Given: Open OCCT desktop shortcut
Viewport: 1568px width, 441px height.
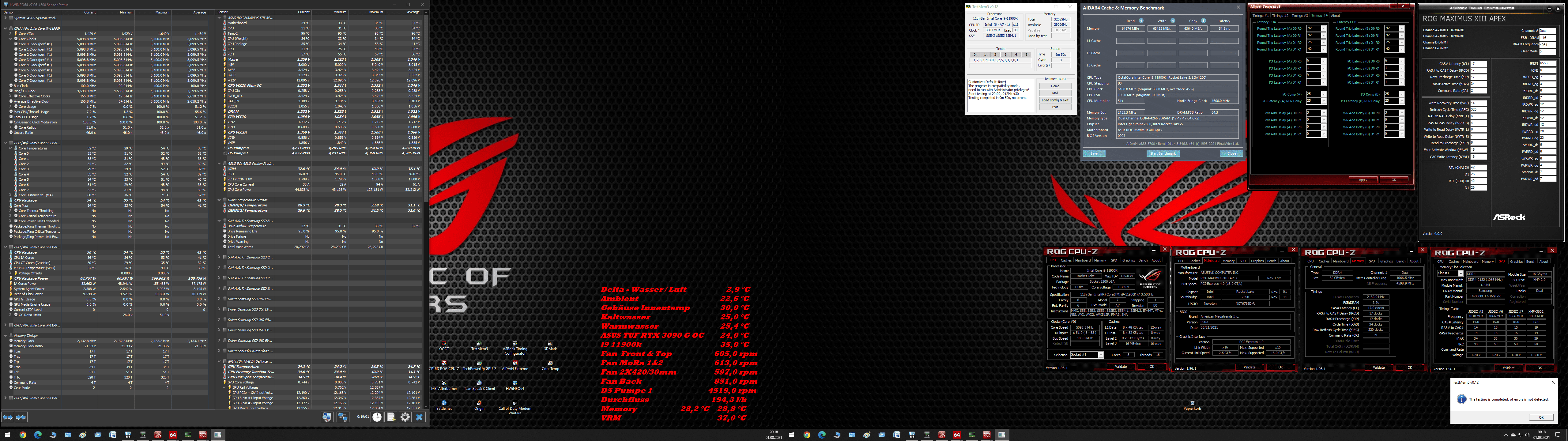Looking at the screenshot, I should point(444,345).
